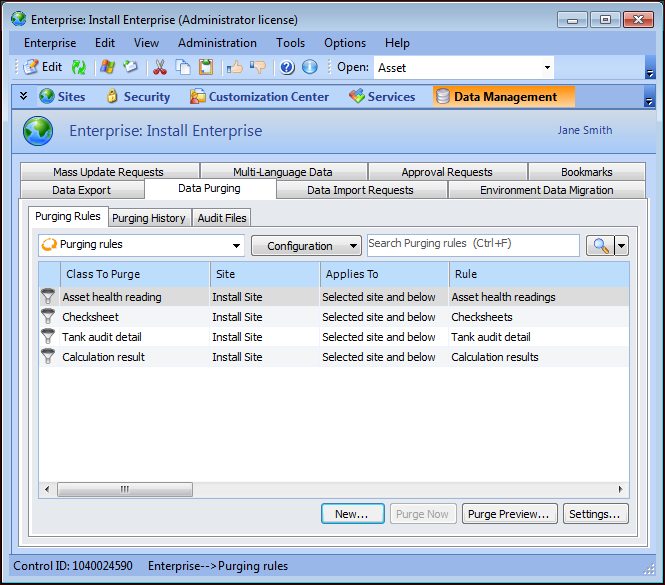Screen dimensions: 665x585
Task: Open the Customization Center section
Action: click(x=259, y=97)
